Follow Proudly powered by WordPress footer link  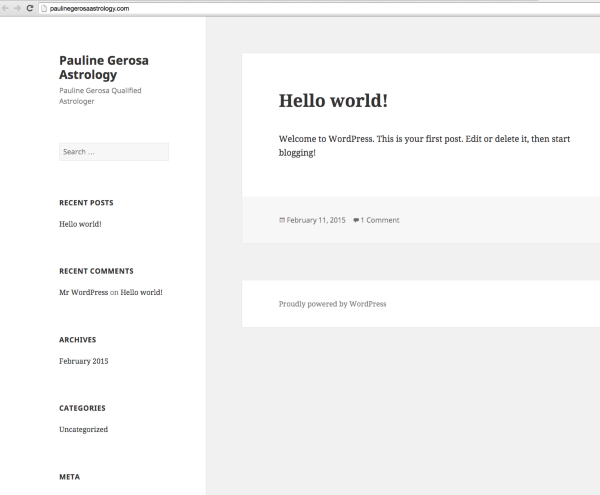coord(332,304)
